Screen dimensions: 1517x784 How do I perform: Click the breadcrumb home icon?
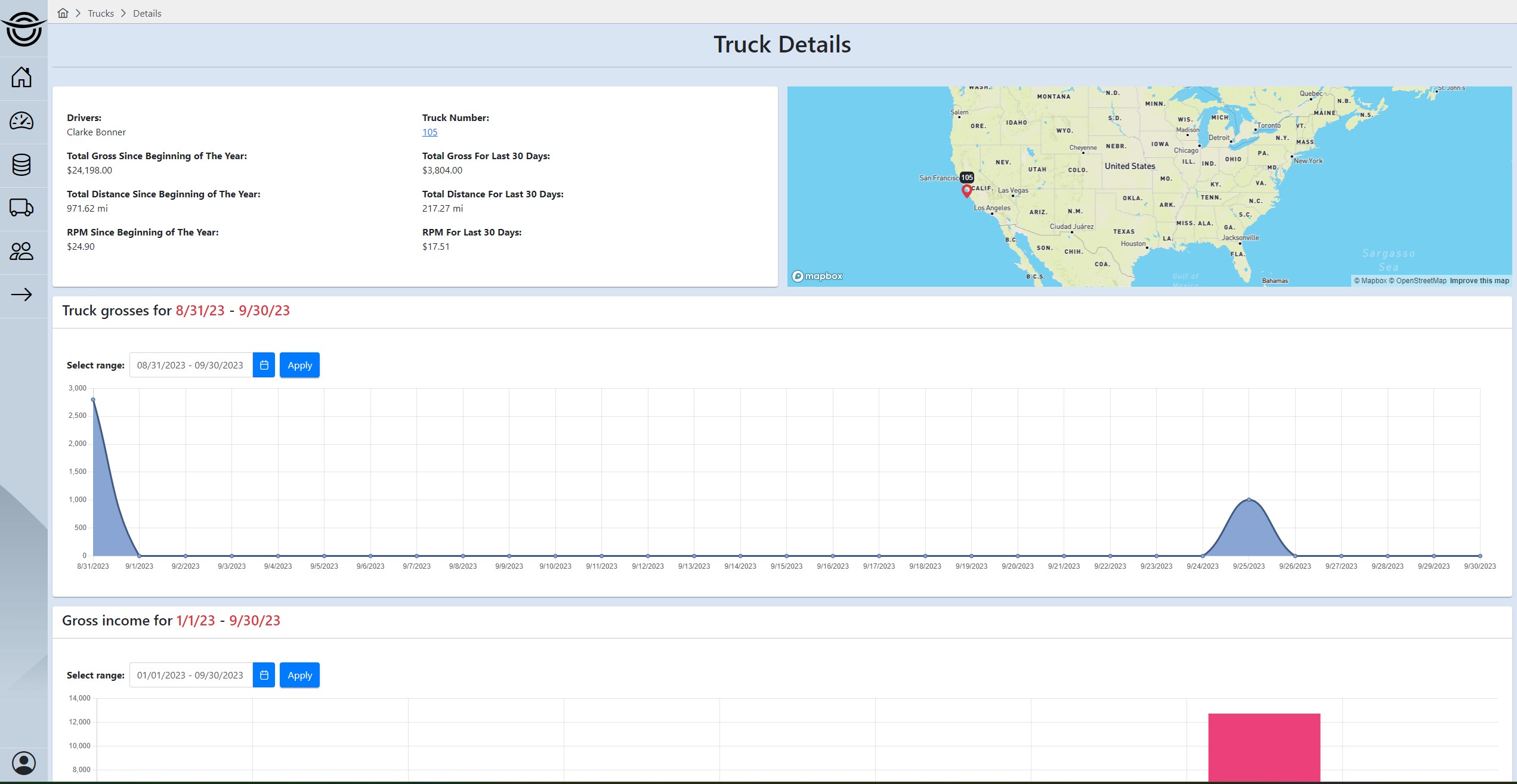tap(63, 13)
